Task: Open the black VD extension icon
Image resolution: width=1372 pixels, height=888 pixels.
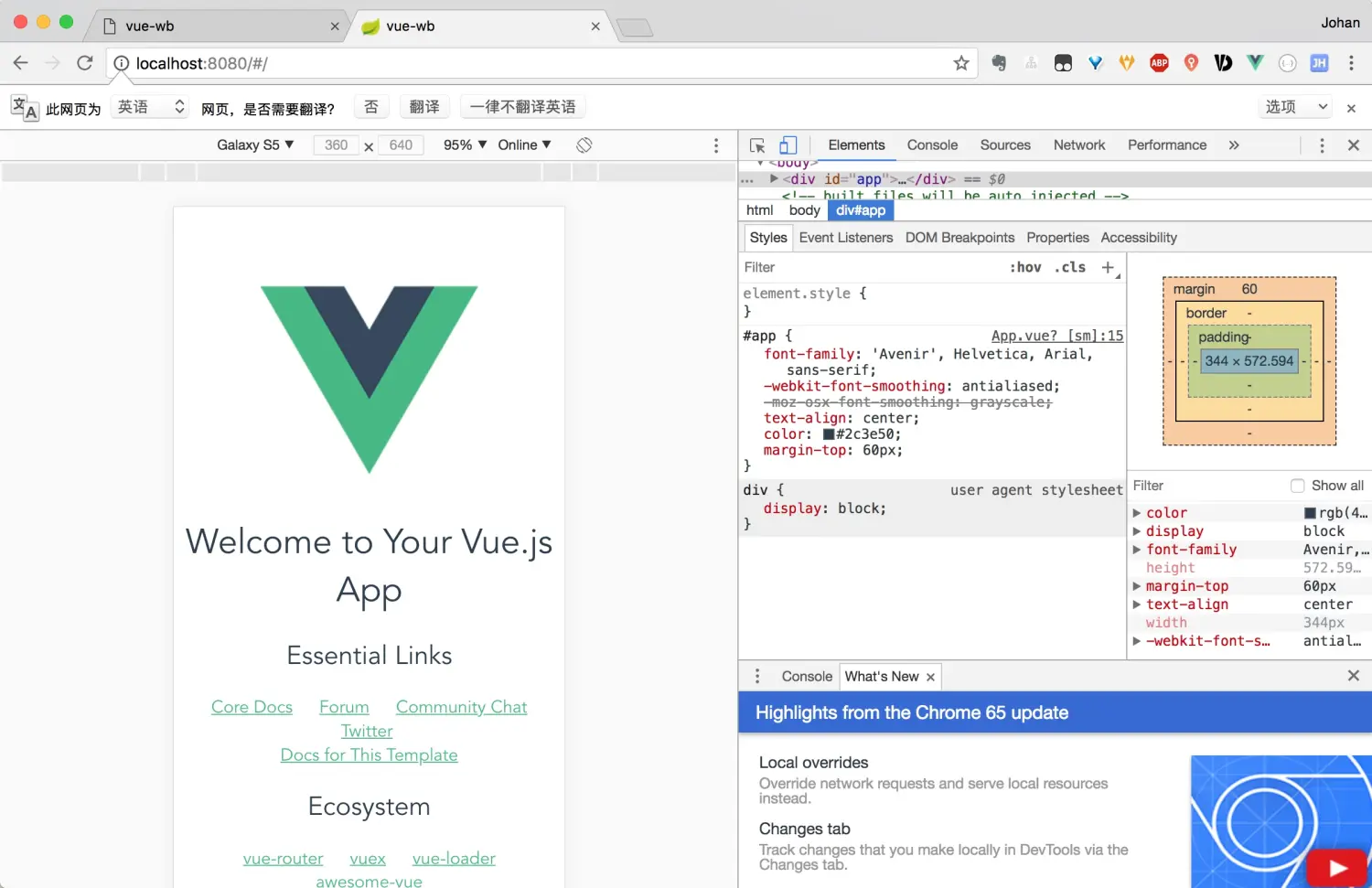Action: [1223, 63]
